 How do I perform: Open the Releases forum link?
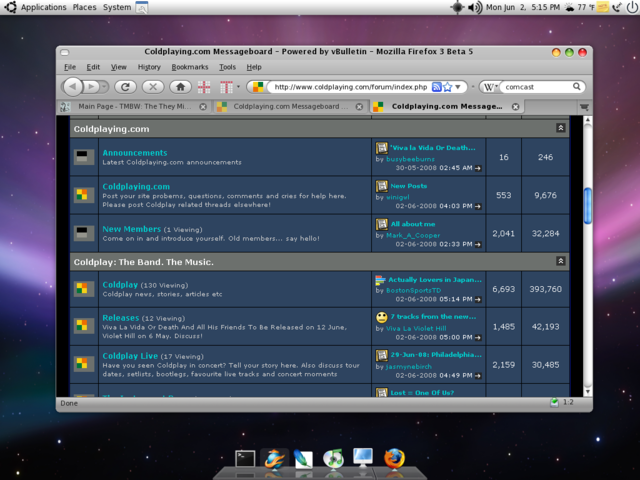point(121,318)
